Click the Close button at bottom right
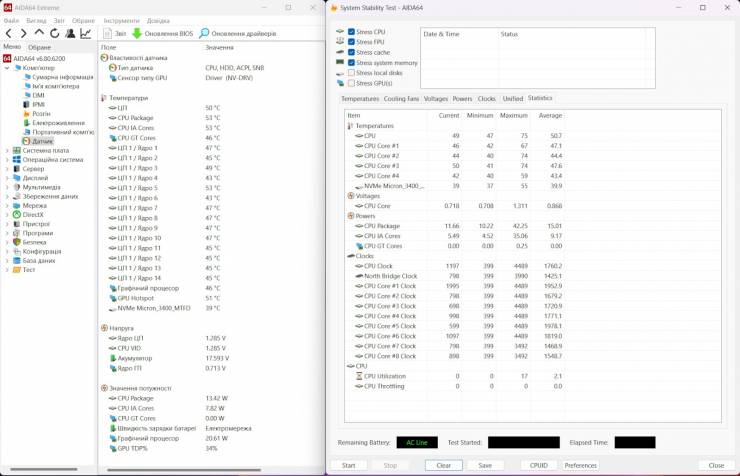 [716, 465]
